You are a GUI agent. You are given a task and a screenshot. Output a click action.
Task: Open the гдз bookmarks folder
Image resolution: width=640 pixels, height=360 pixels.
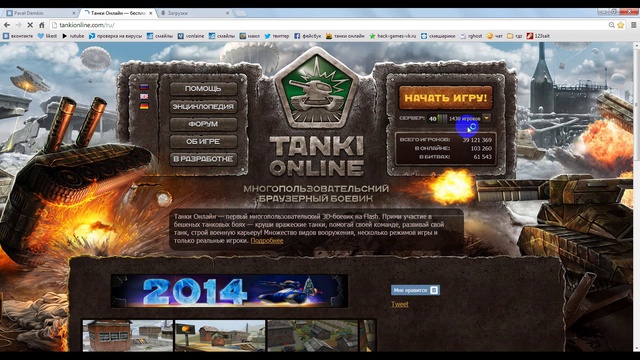(515, 36)
